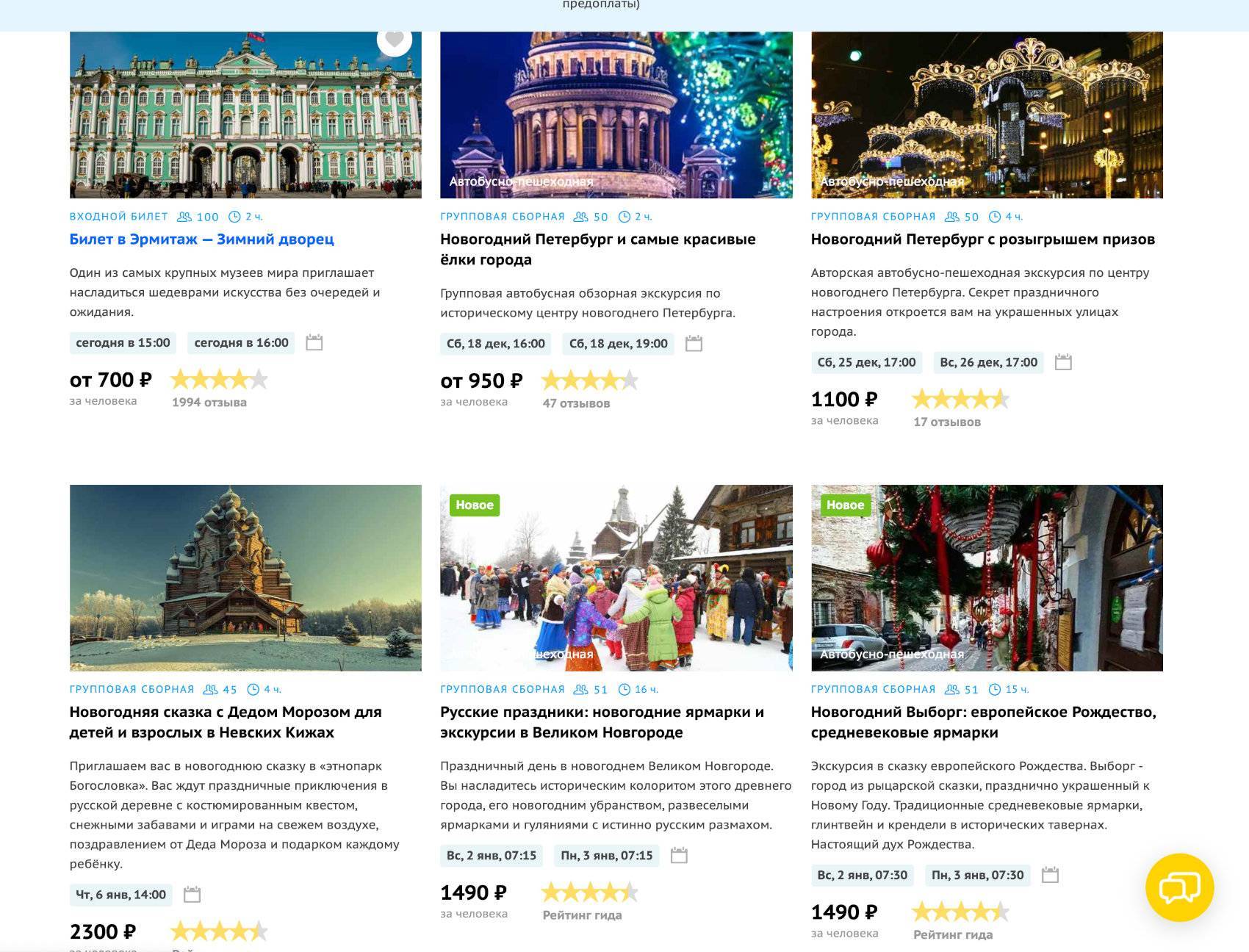Click the Nevskie Kizhi wooden church photo
Screen dimensions: 1249x952
point(245,577)
